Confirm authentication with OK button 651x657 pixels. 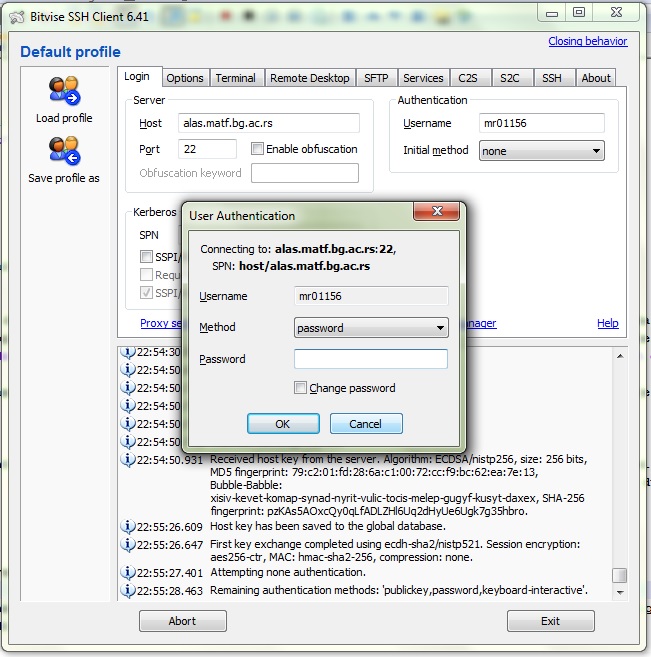point(283,424)
